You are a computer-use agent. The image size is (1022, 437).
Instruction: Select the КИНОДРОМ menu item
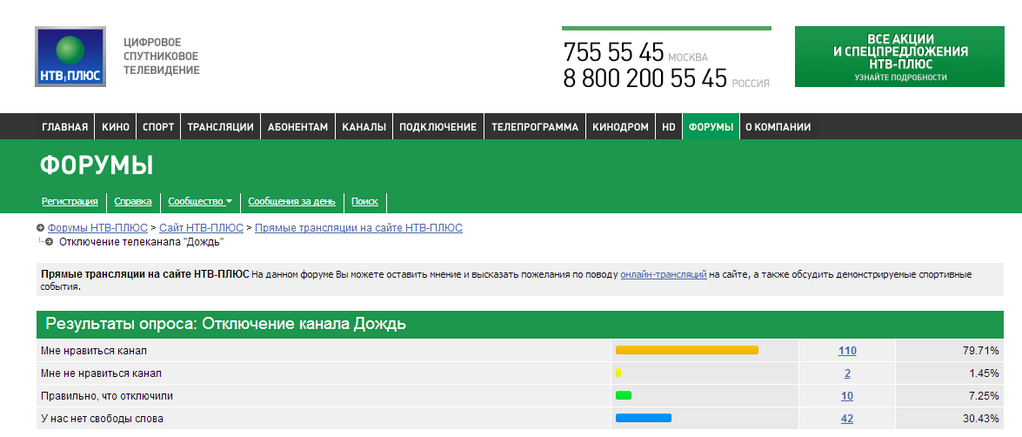click(x=620, y=127)
